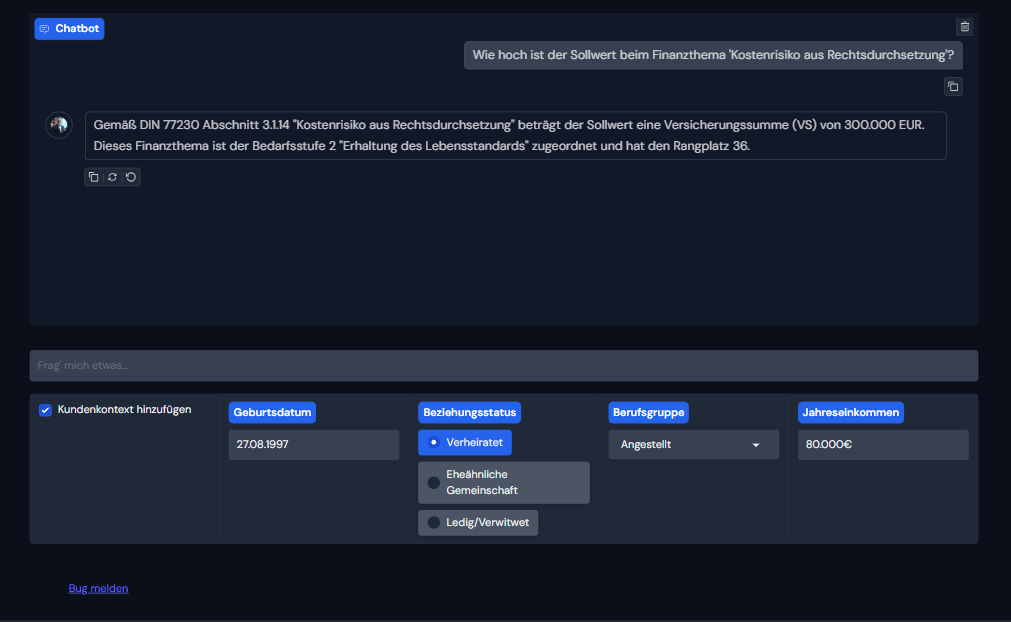Uncheck Kundenkontext hinzufügen checkbox
The image size is (1011, 622).
(45, 410)
